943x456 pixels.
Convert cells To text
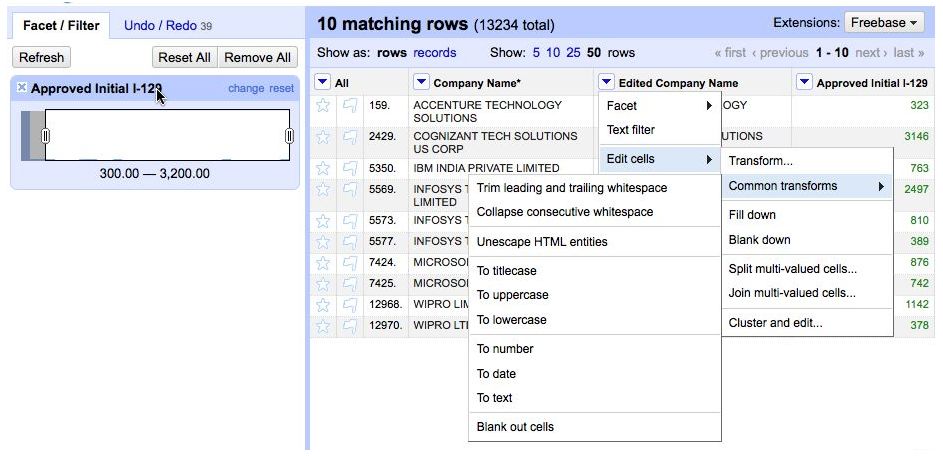coord(594,398)
